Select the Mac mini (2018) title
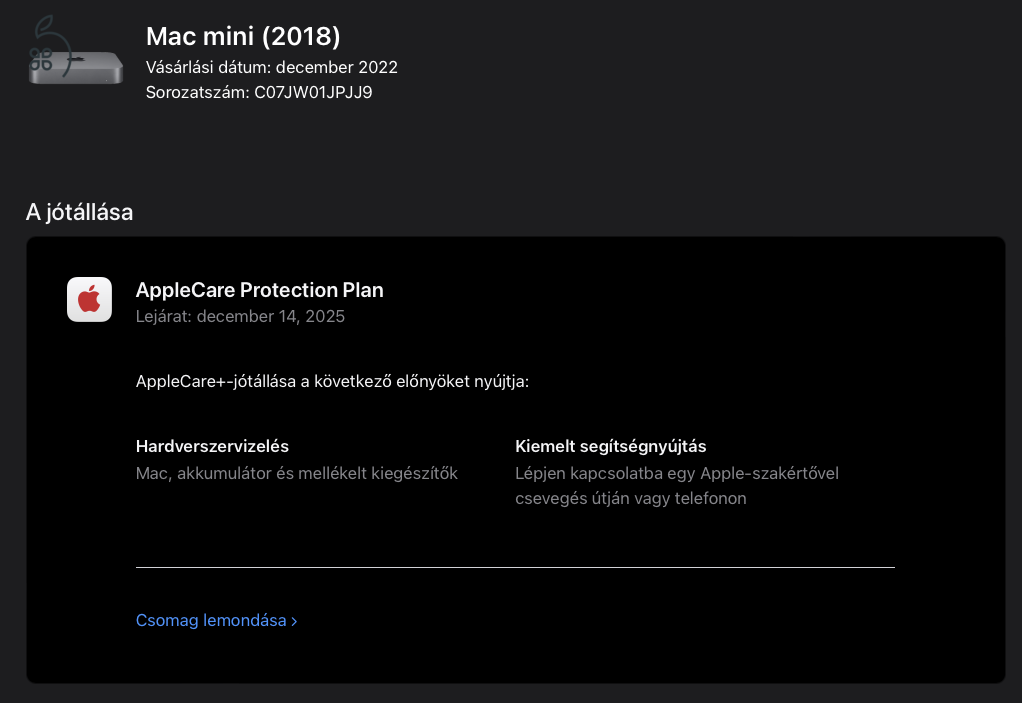1022x703 pixels. (243, 36)
